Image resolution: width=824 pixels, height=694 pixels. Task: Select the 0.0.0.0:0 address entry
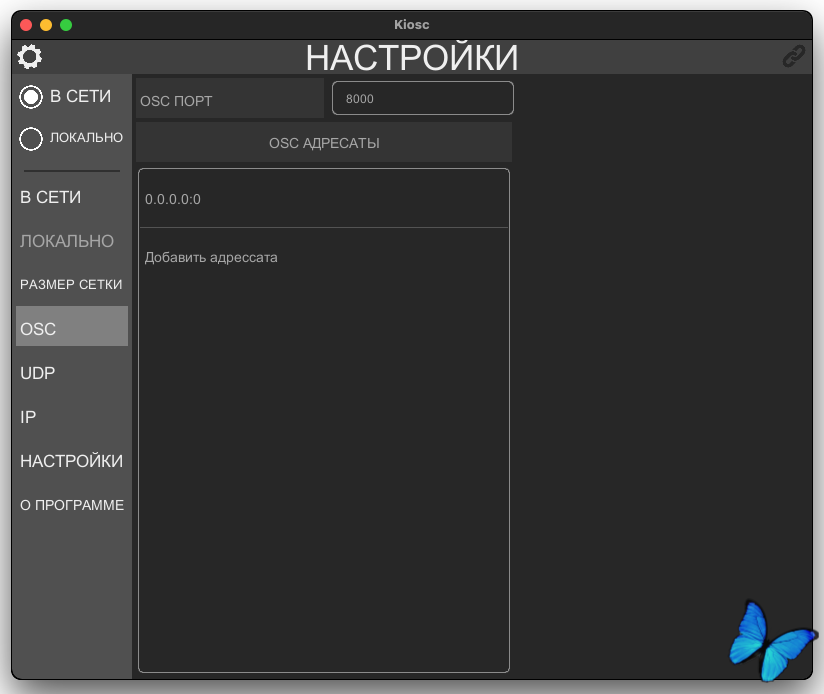[323, 199]
